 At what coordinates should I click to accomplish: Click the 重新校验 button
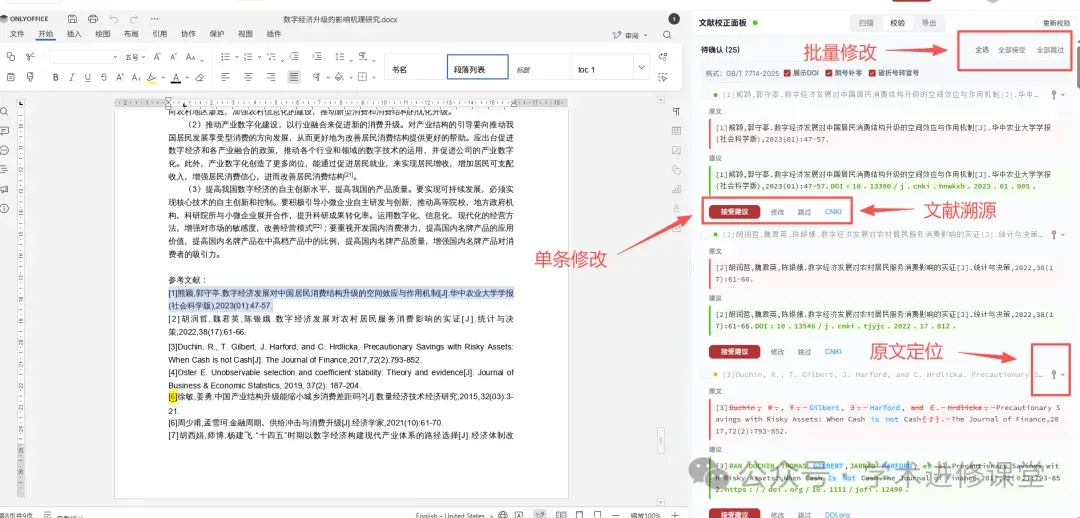(1056, 23)
